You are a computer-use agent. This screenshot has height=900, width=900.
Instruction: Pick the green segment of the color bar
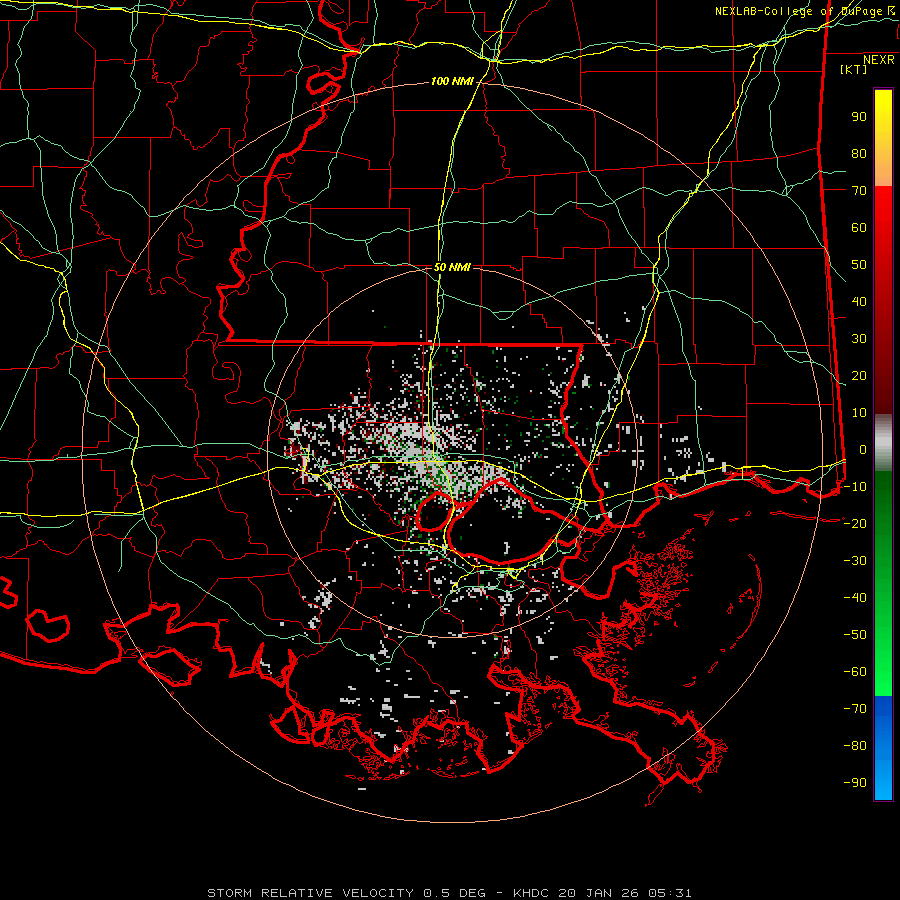tap(883, 584)
